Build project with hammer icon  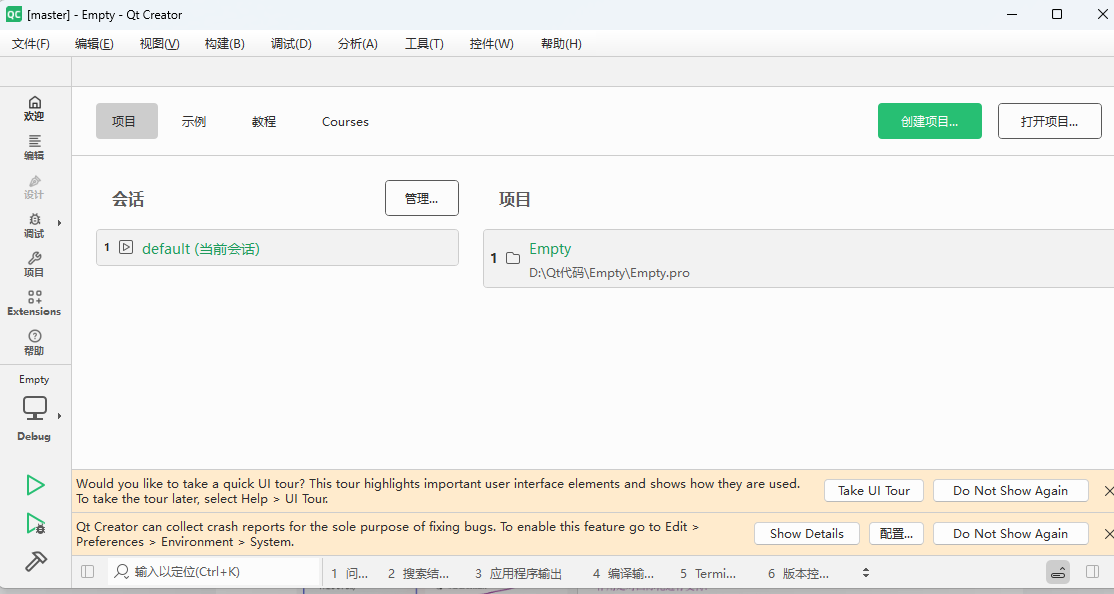pyautogui.click(x=35, y=562)
